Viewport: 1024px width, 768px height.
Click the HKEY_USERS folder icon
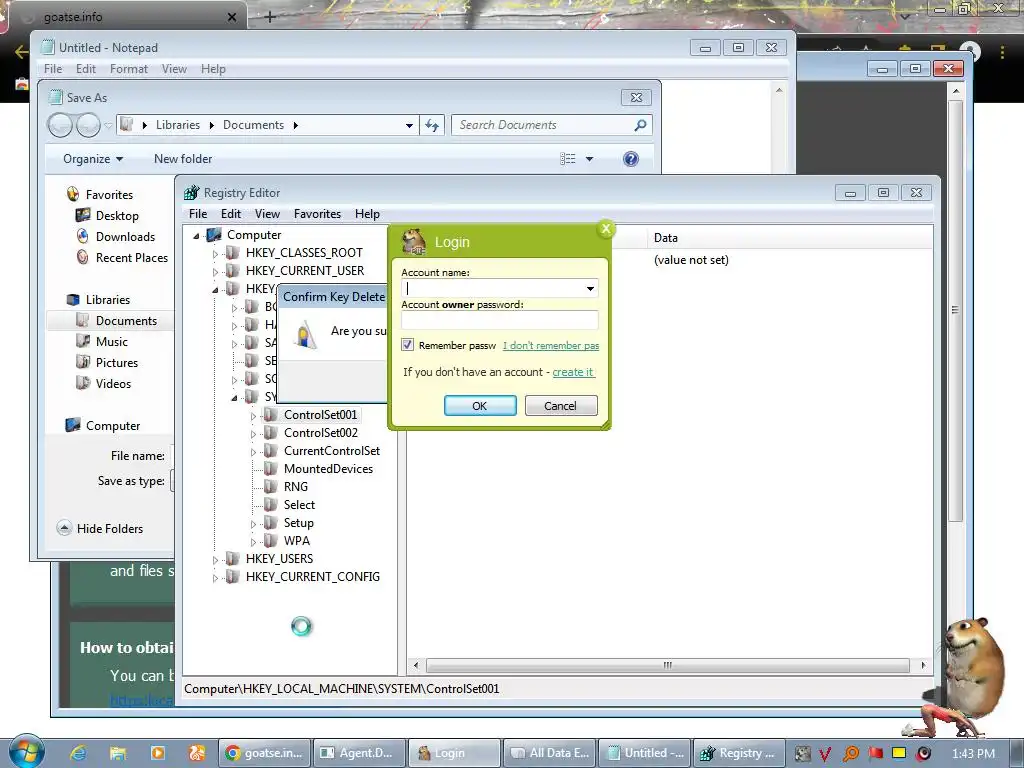(x=232, y=558)
